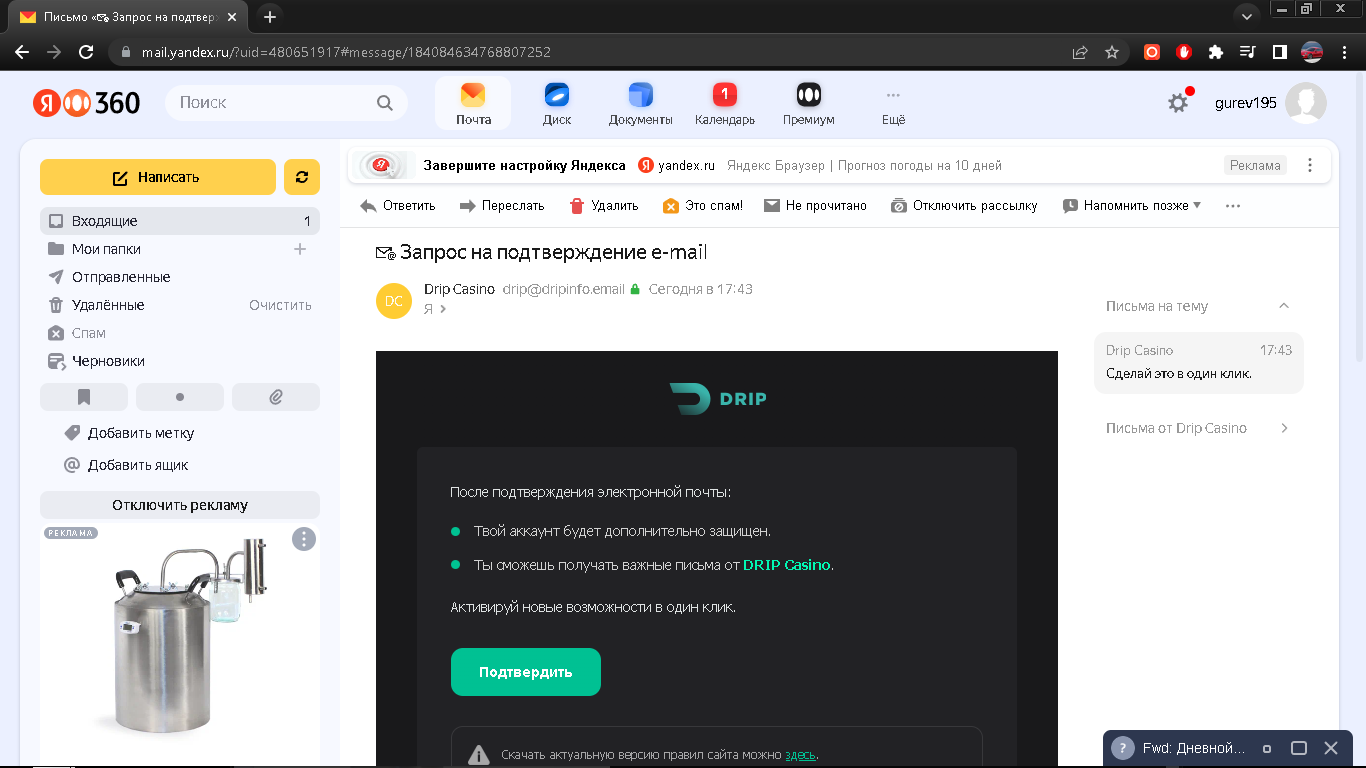The image size is (1366, 768).
Task: Open the settings gear icon
Action: [x=1179, y=102]
